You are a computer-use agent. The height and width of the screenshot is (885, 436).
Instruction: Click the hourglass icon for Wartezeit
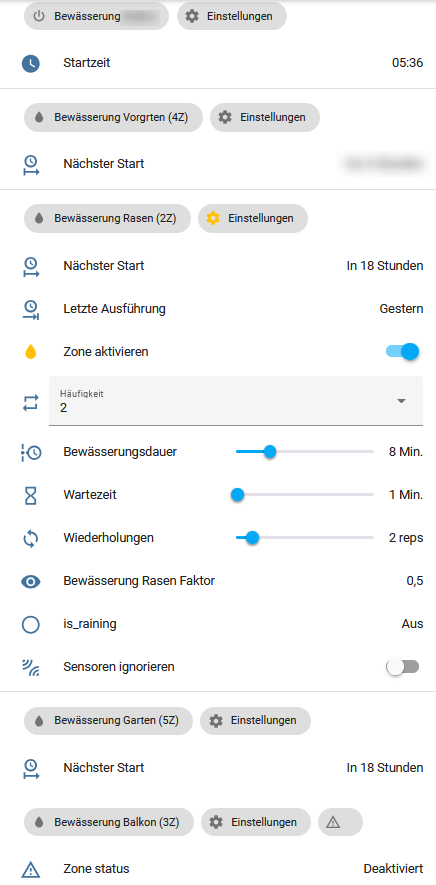[x=30, y=495]
